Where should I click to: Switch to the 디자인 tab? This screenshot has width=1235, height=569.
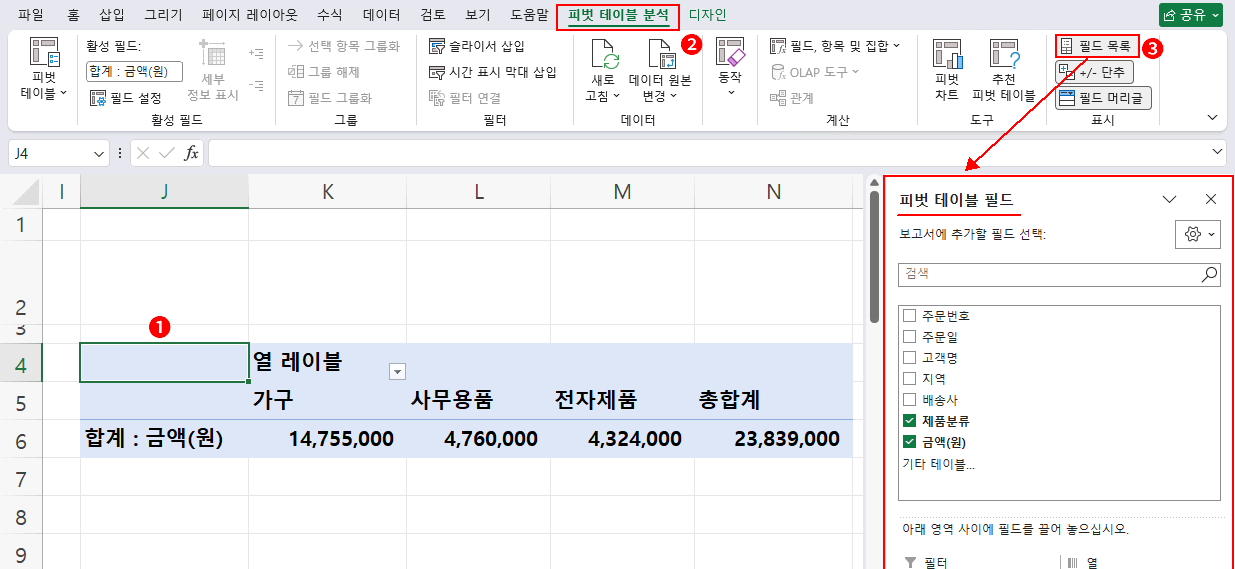(x=708, y=15)
